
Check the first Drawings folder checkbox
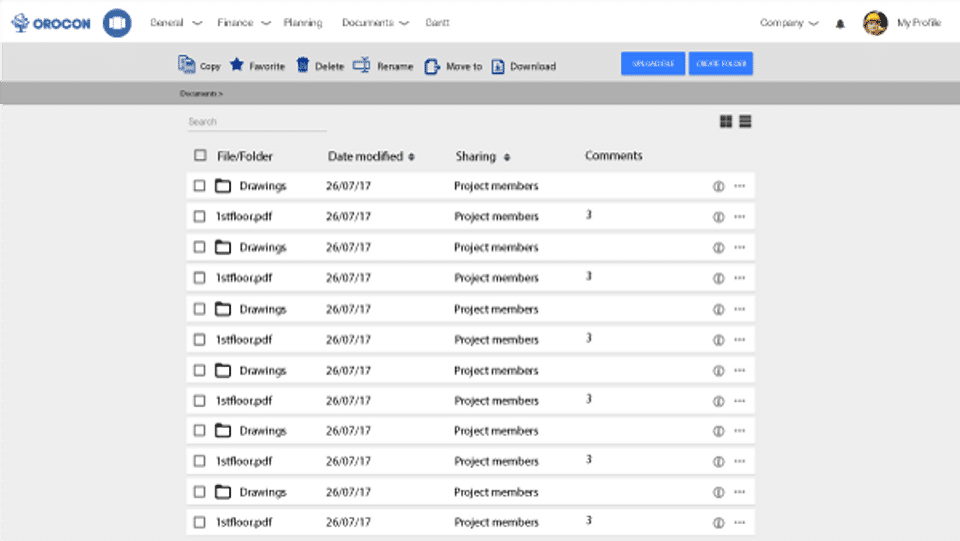point(200,186)
